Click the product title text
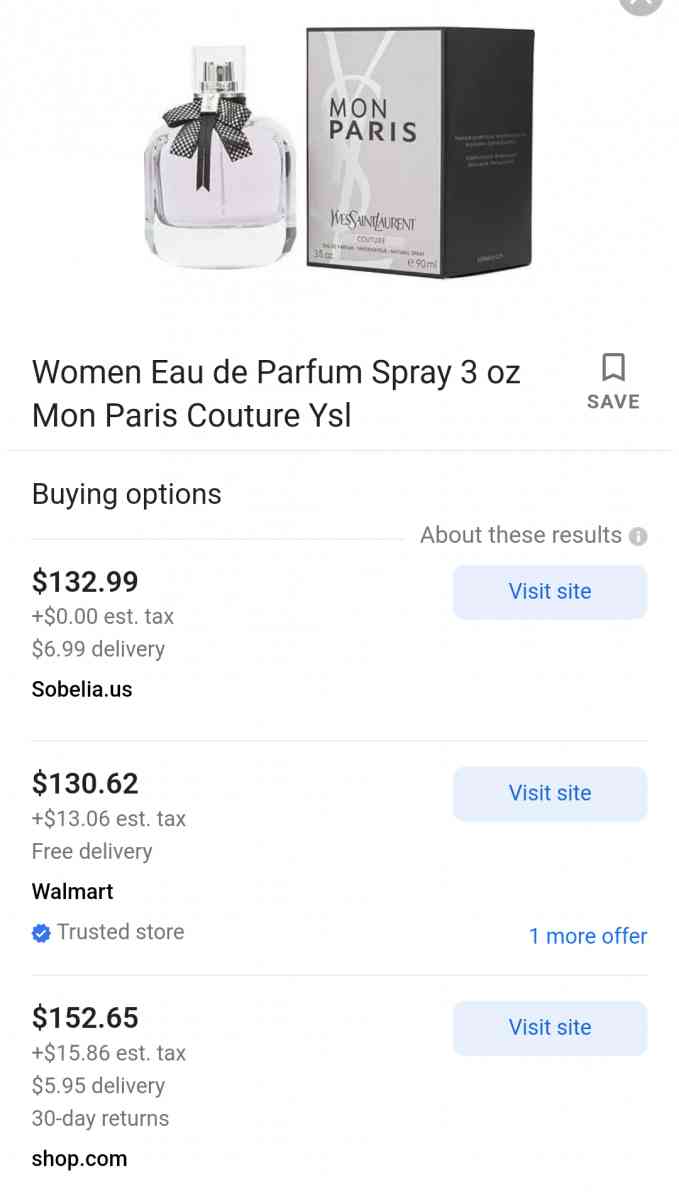The image size is (679, 1200). [276, 393]
